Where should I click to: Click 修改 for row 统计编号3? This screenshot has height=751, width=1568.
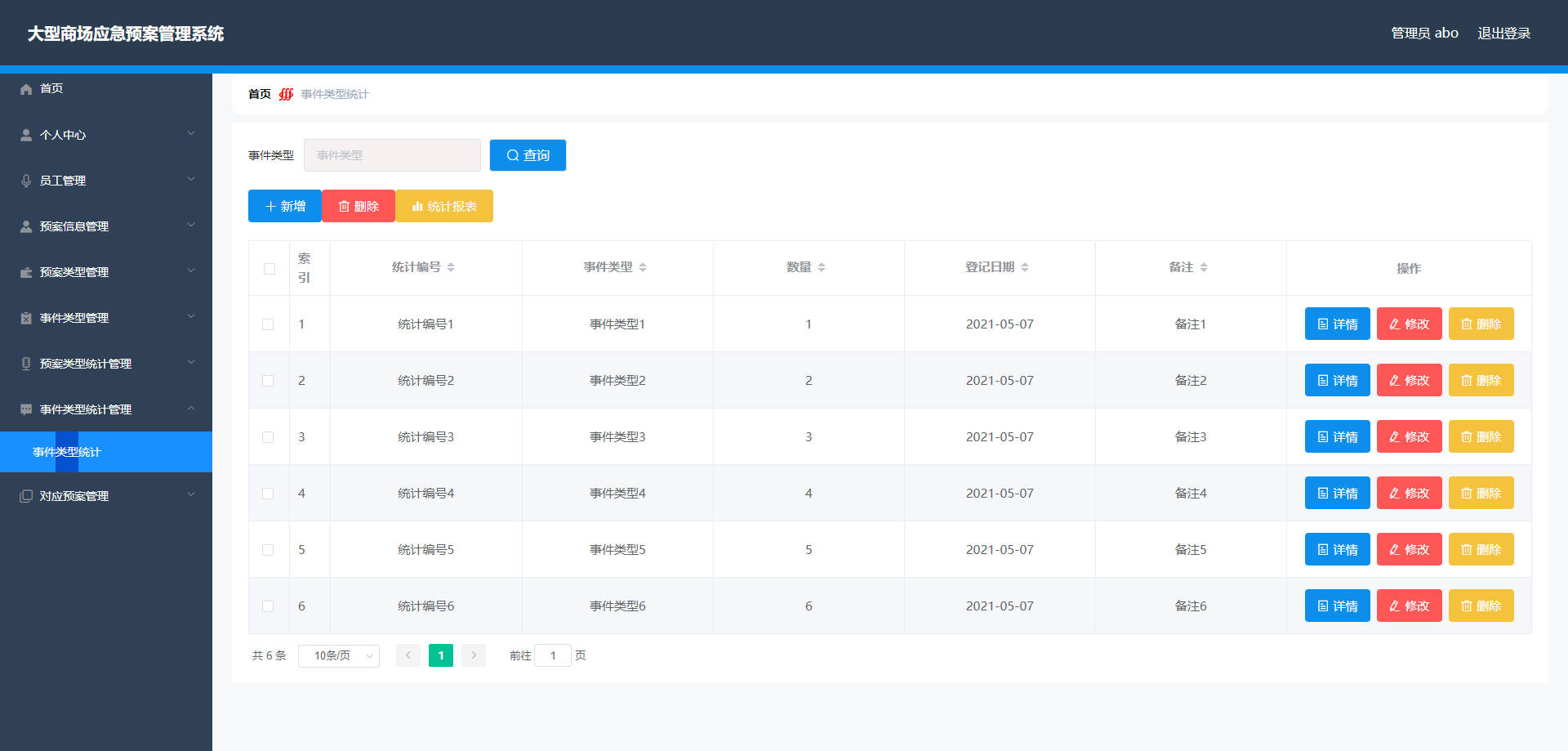(1410, 436)
